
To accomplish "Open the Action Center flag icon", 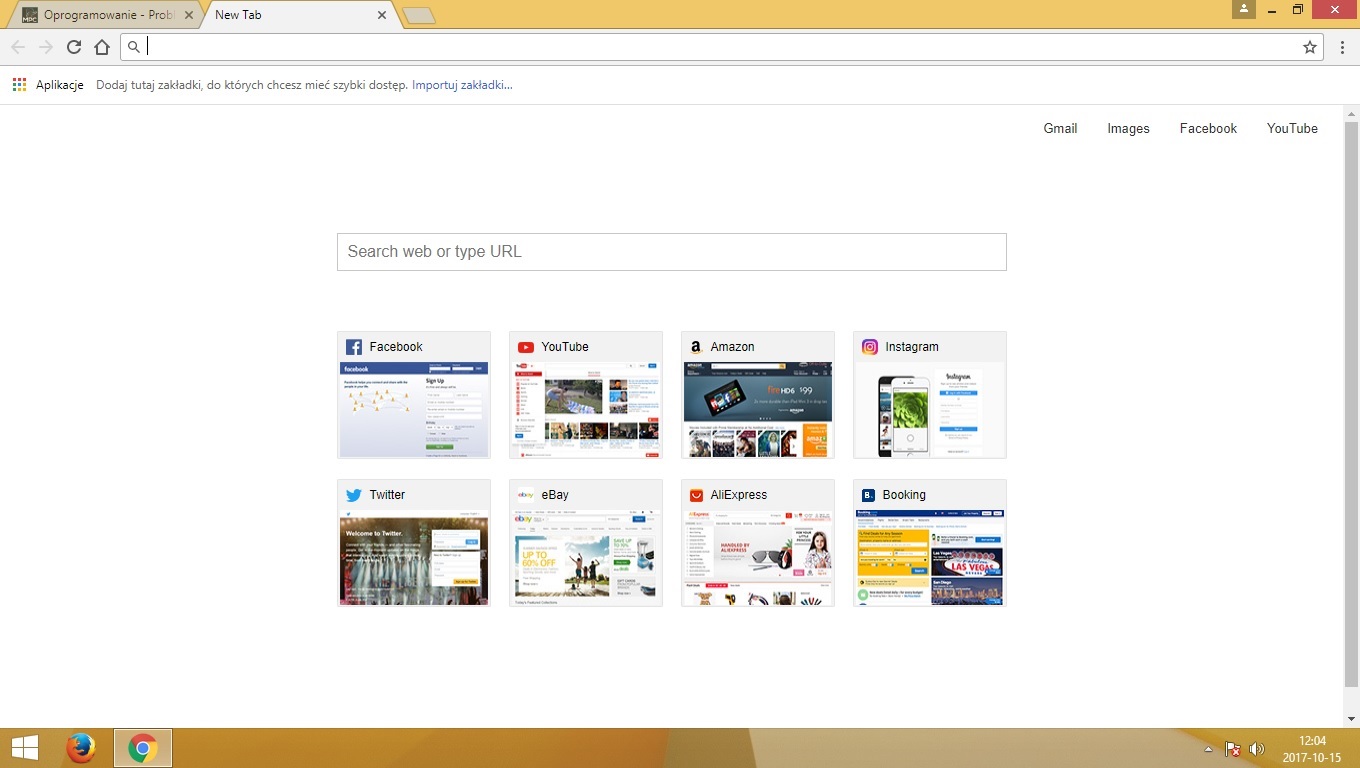I will (x=1233, y=749).
